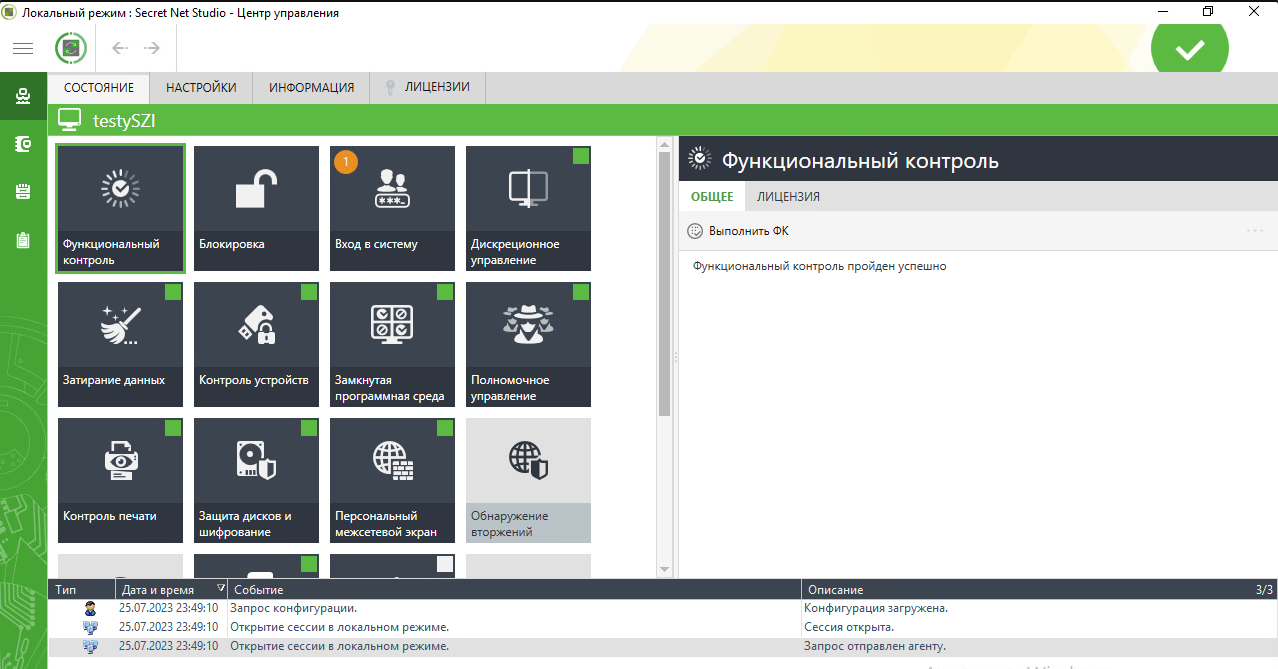Toggle green square on Замкнутая программная среда tile

445,292
